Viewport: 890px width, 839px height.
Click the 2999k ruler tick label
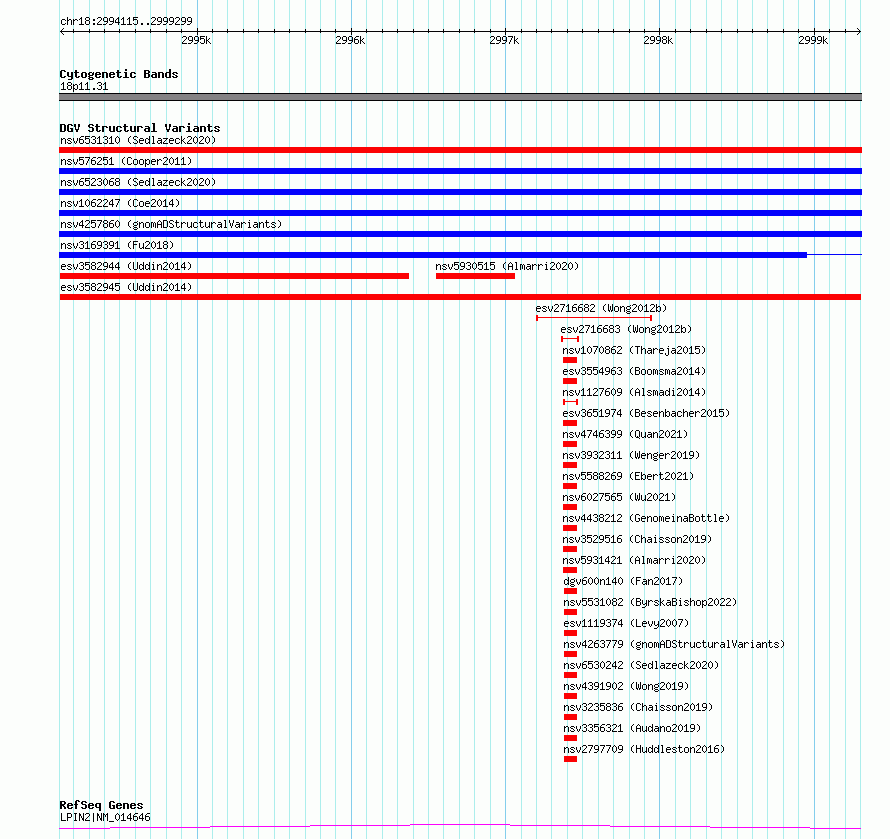point(813,40)
